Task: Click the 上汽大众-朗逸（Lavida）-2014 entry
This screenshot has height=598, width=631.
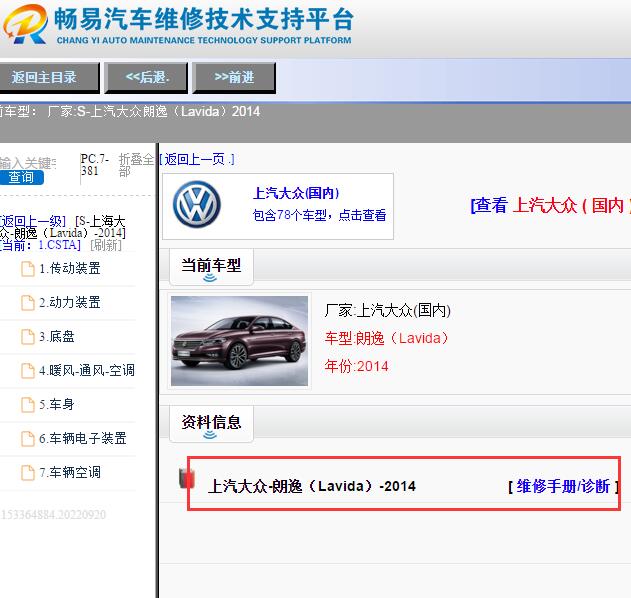Action: (x=312, y=486)
